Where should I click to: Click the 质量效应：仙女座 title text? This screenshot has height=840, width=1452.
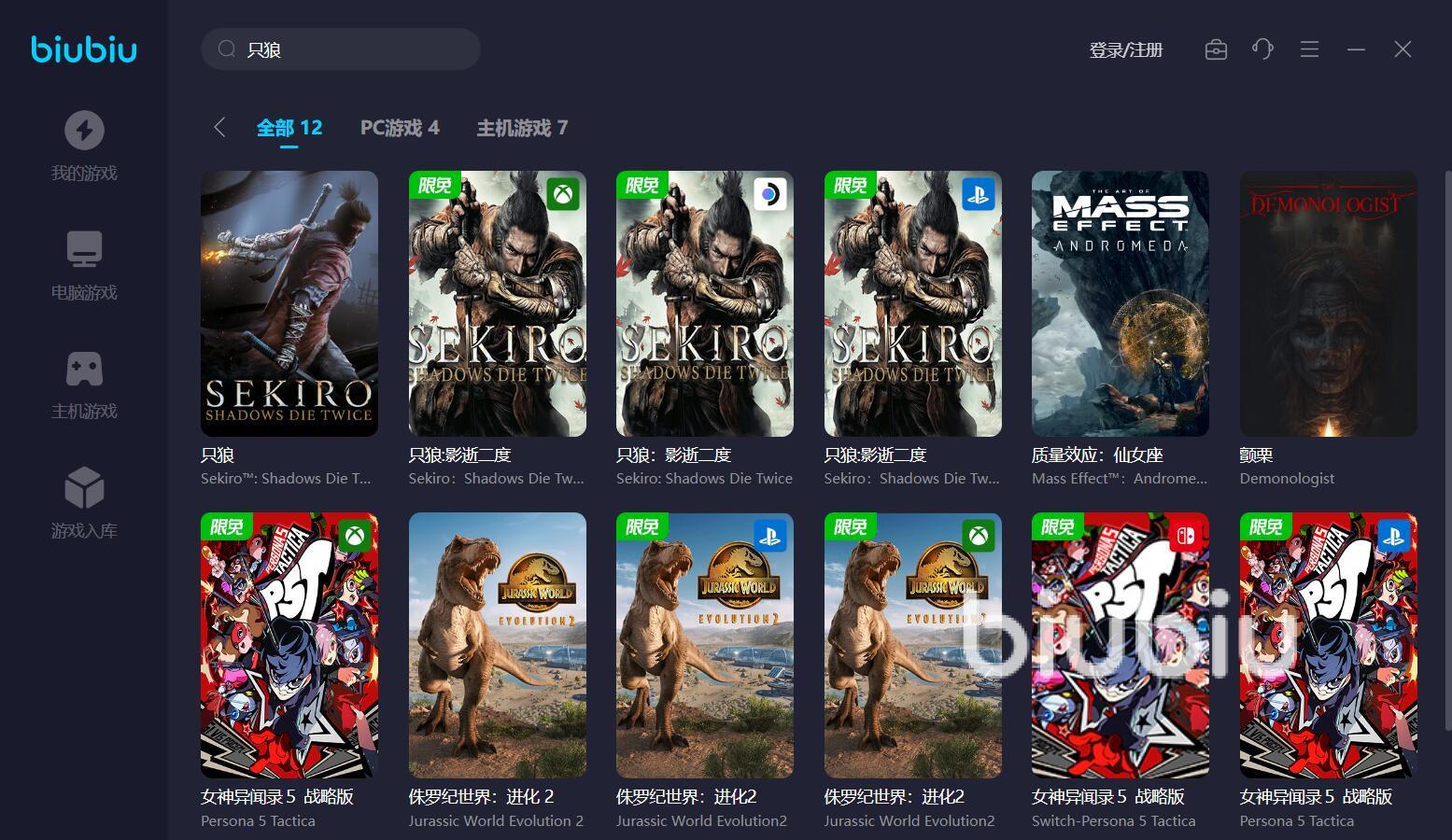[1097, 455]
